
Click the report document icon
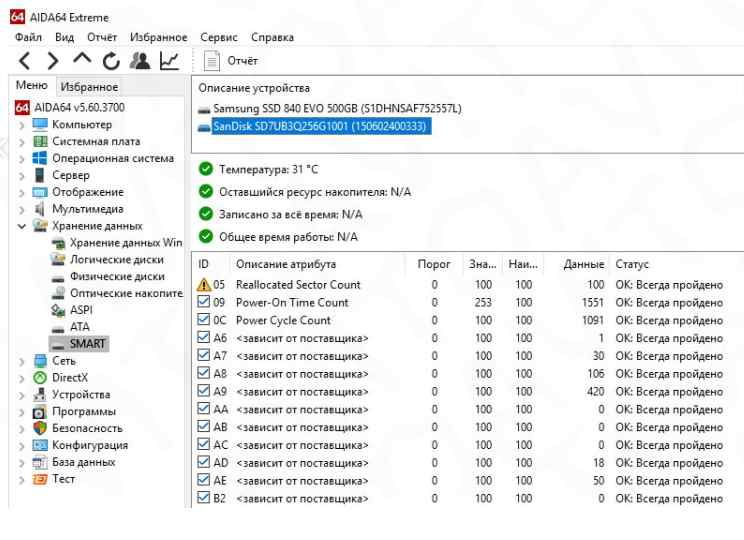(212, 61)
